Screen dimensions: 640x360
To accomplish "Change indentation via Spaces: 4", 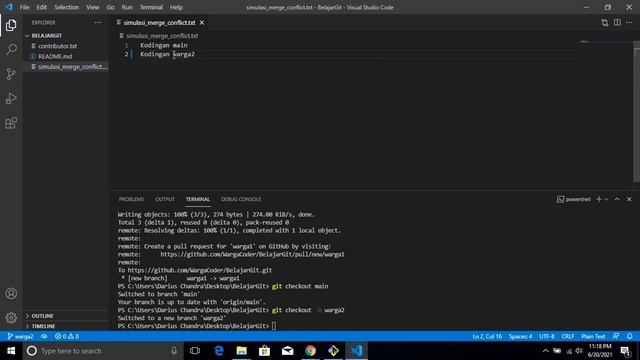I will point(520,336).
